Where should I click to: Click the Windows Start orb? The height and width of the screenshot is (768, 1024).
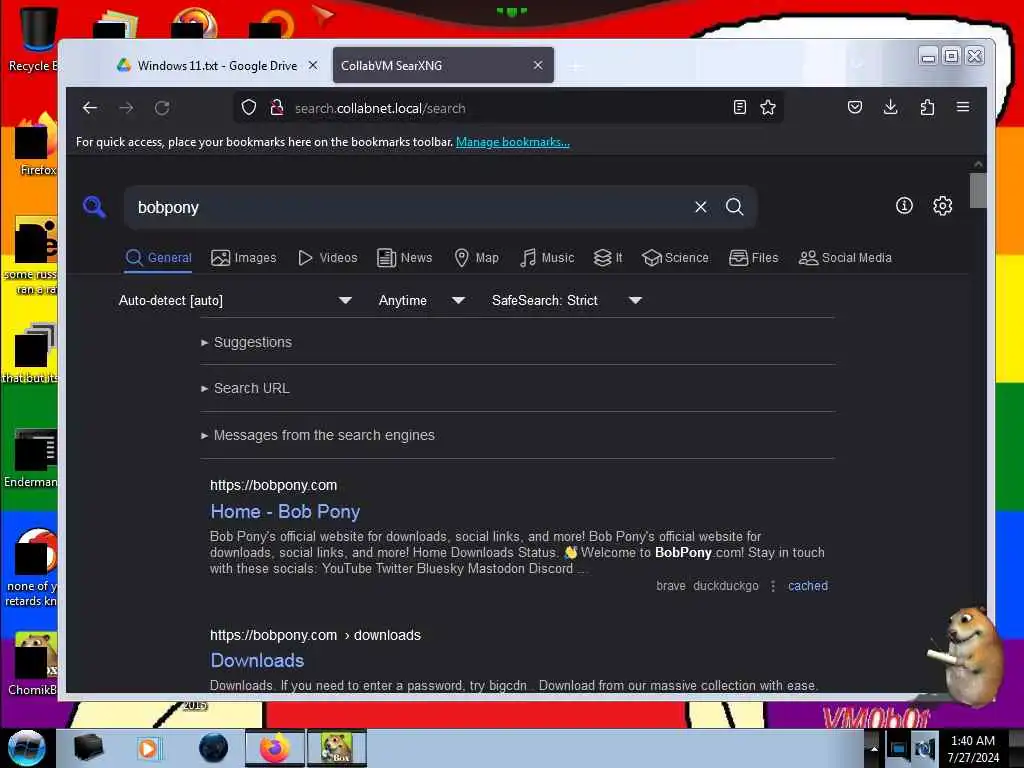pos(26,748)
